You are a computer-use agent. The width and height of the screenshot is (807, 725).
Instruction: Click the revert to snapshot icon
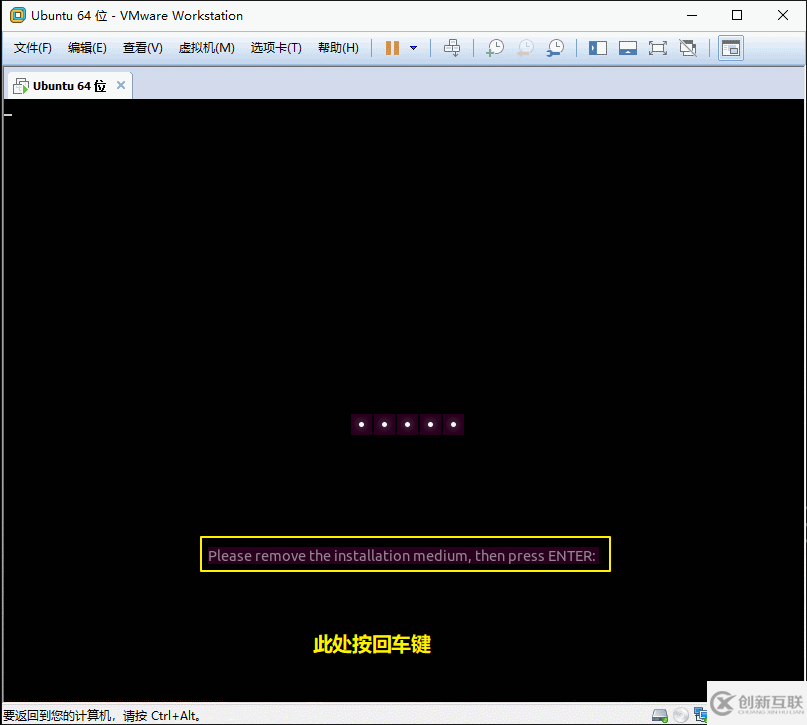[x=525, y=48]
